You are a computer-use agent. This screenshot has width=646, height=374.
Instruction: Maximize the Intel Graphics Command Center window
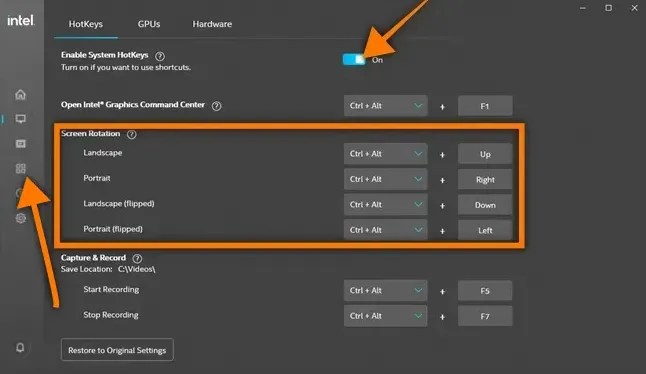pos(609,8)
